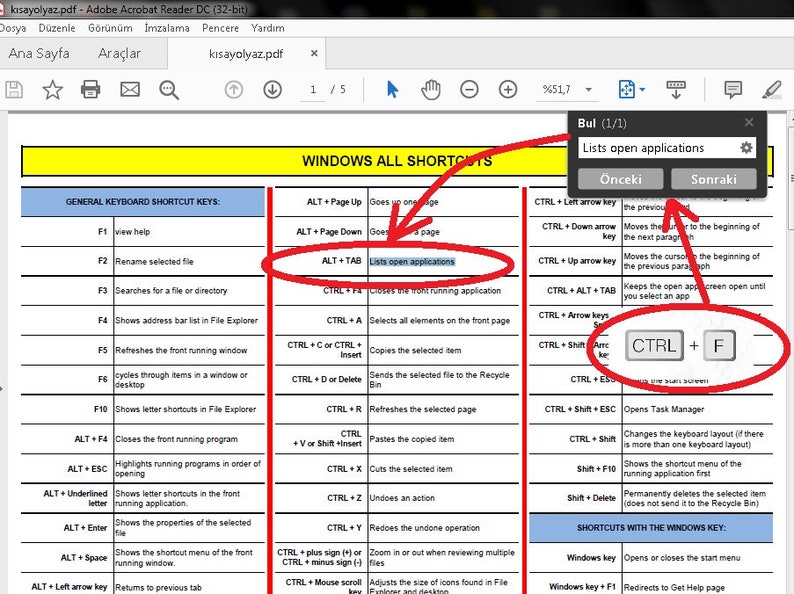Open the zoom percentage dropdown arrow
The image size is (794, 594).
(588, 90)
